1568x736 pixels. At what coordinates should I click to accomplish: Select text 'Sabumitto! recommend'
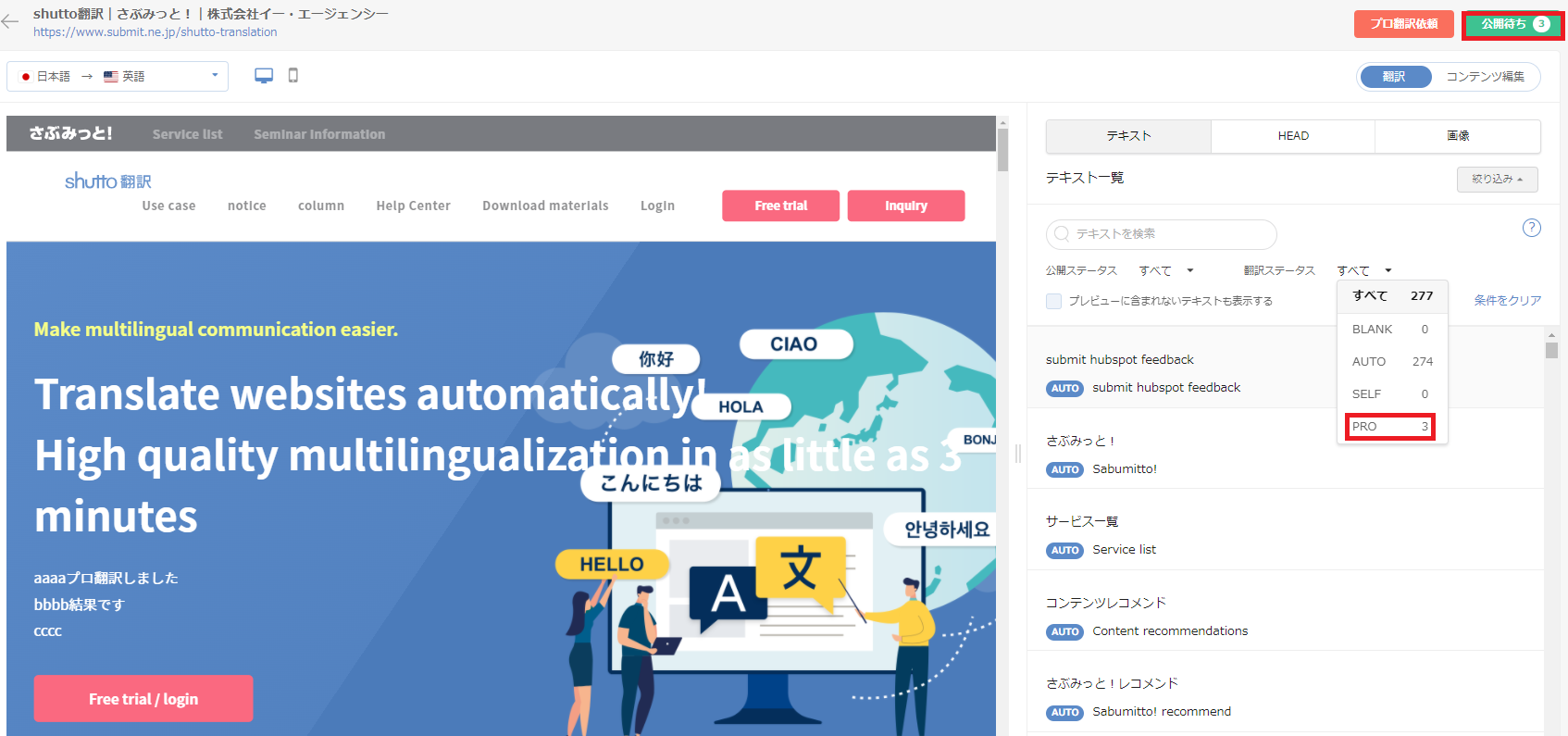1162,712
